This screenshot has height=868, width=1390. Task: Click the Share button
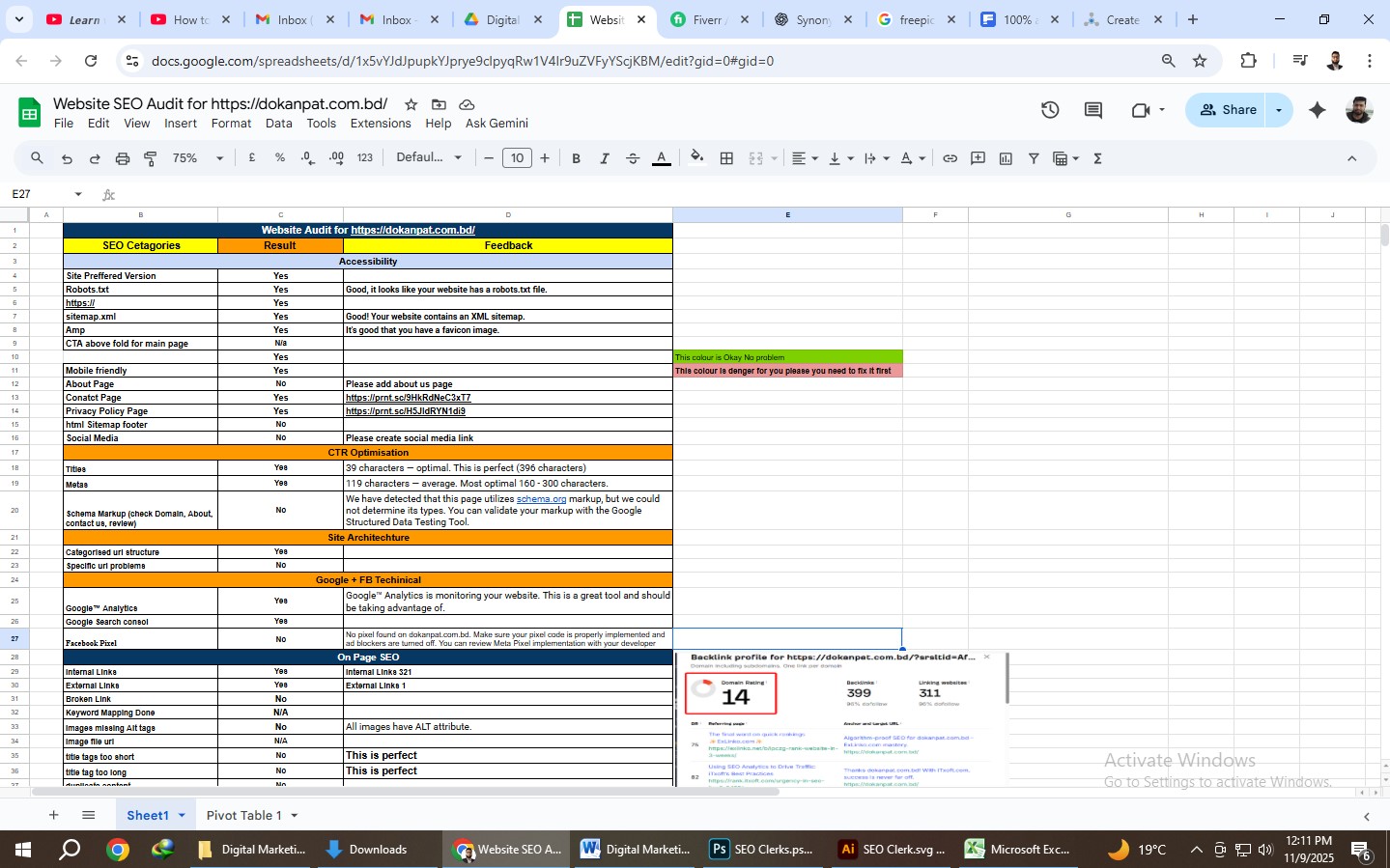click(x=1227, y=109)
